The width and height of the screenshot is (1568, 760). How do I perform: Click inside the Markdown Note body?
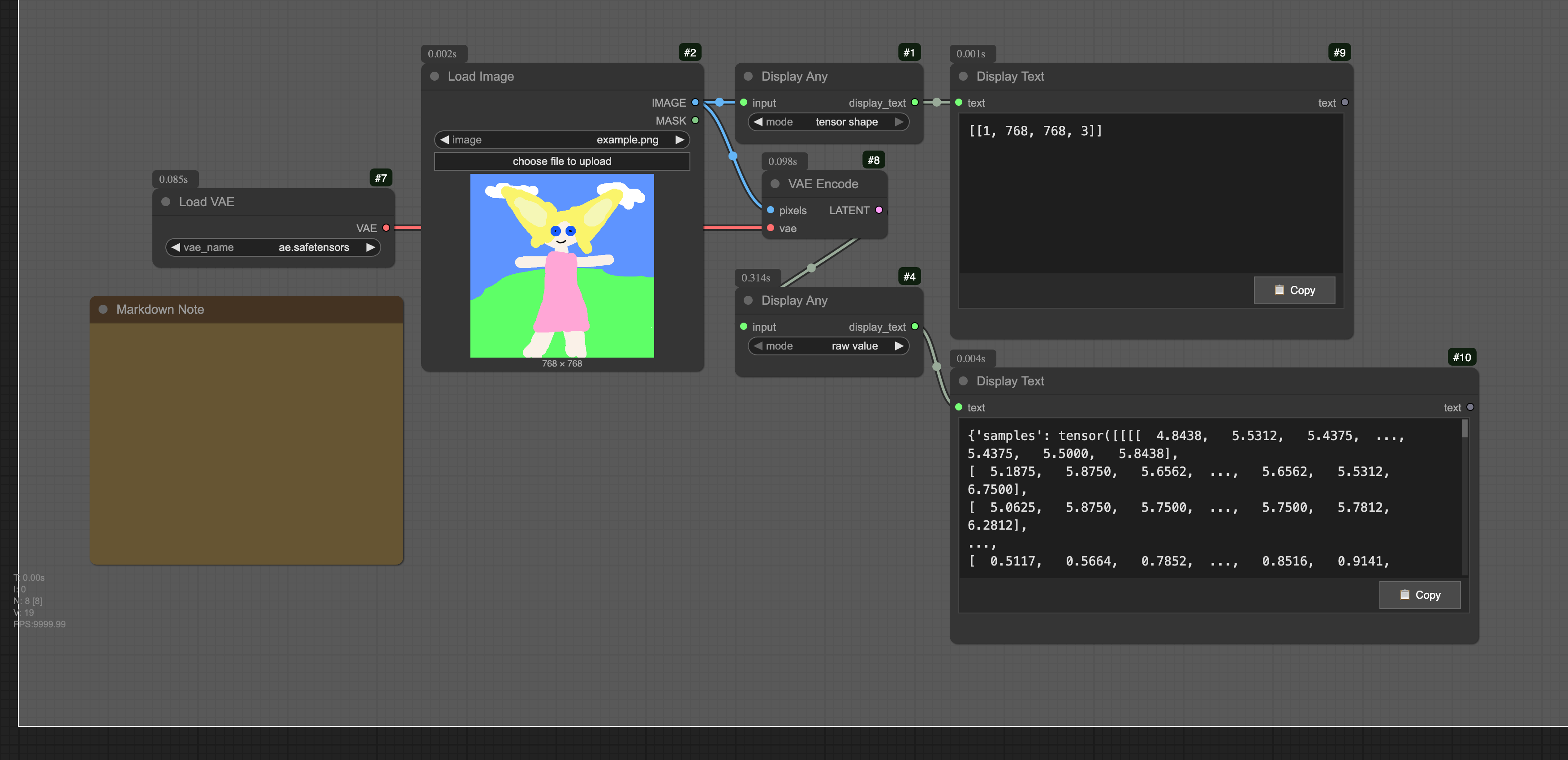pos(246,443)
